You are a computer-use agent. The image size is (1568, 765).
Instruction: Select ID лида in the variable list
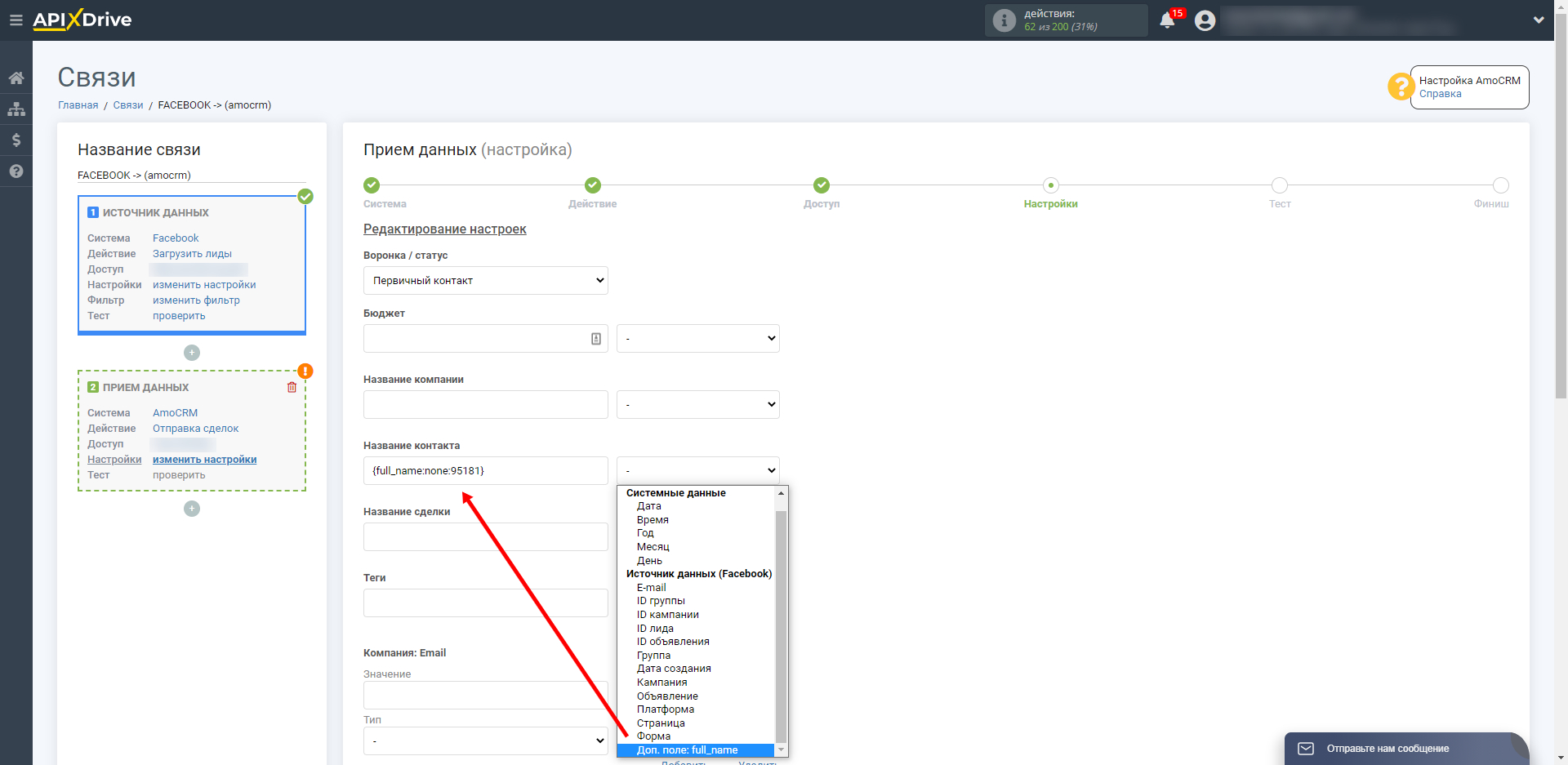click(x=655, y=629)
